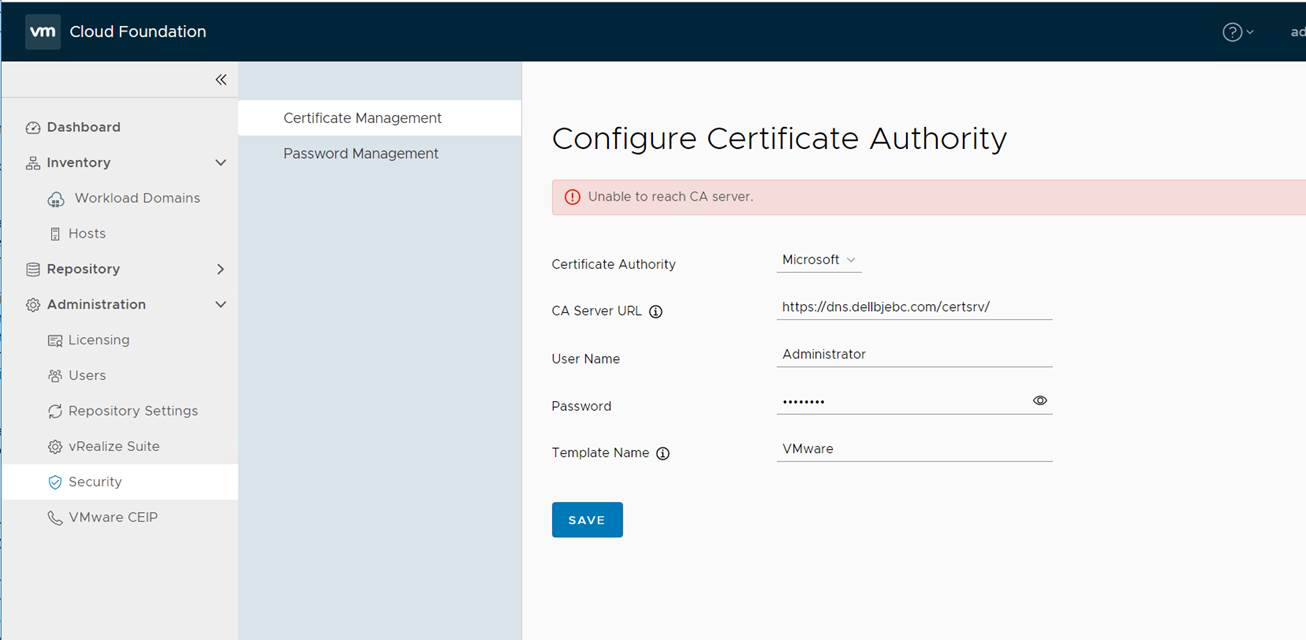
Task: Click the Inventory hierarchy icon
Action: pyautogui.click(x=33, y=163)
